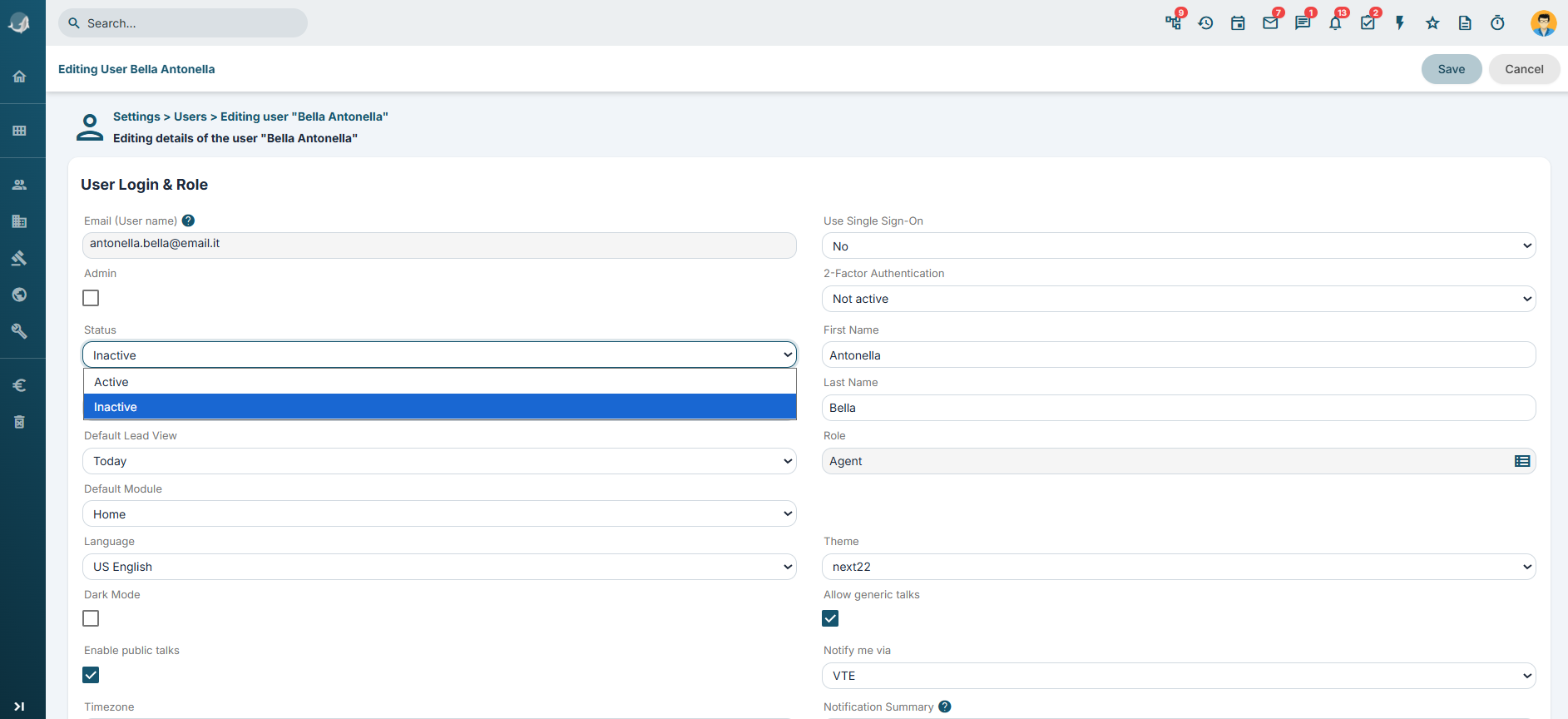The image size is (1568, 719).
Task: Click the application logo at top left
Action: tap(19, 23)
